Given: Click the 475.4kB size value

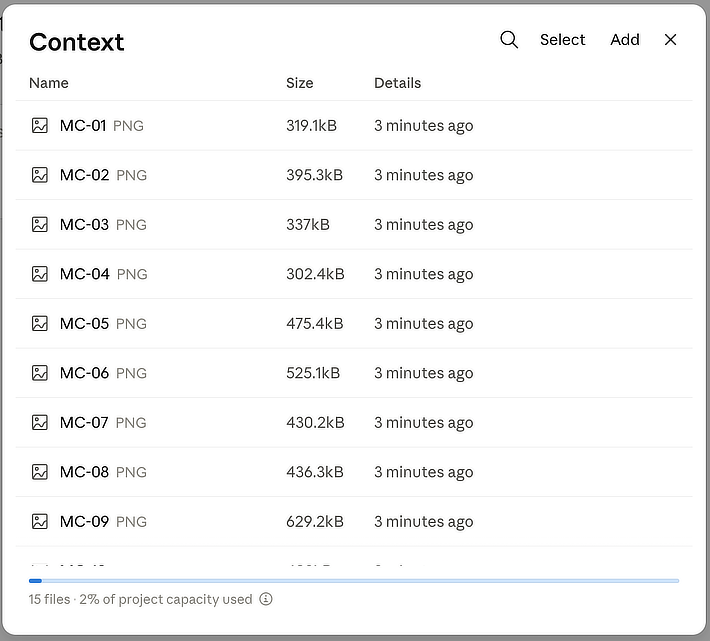Looking at the screenshot, I should pyautogui.click(x=315, y=323).
